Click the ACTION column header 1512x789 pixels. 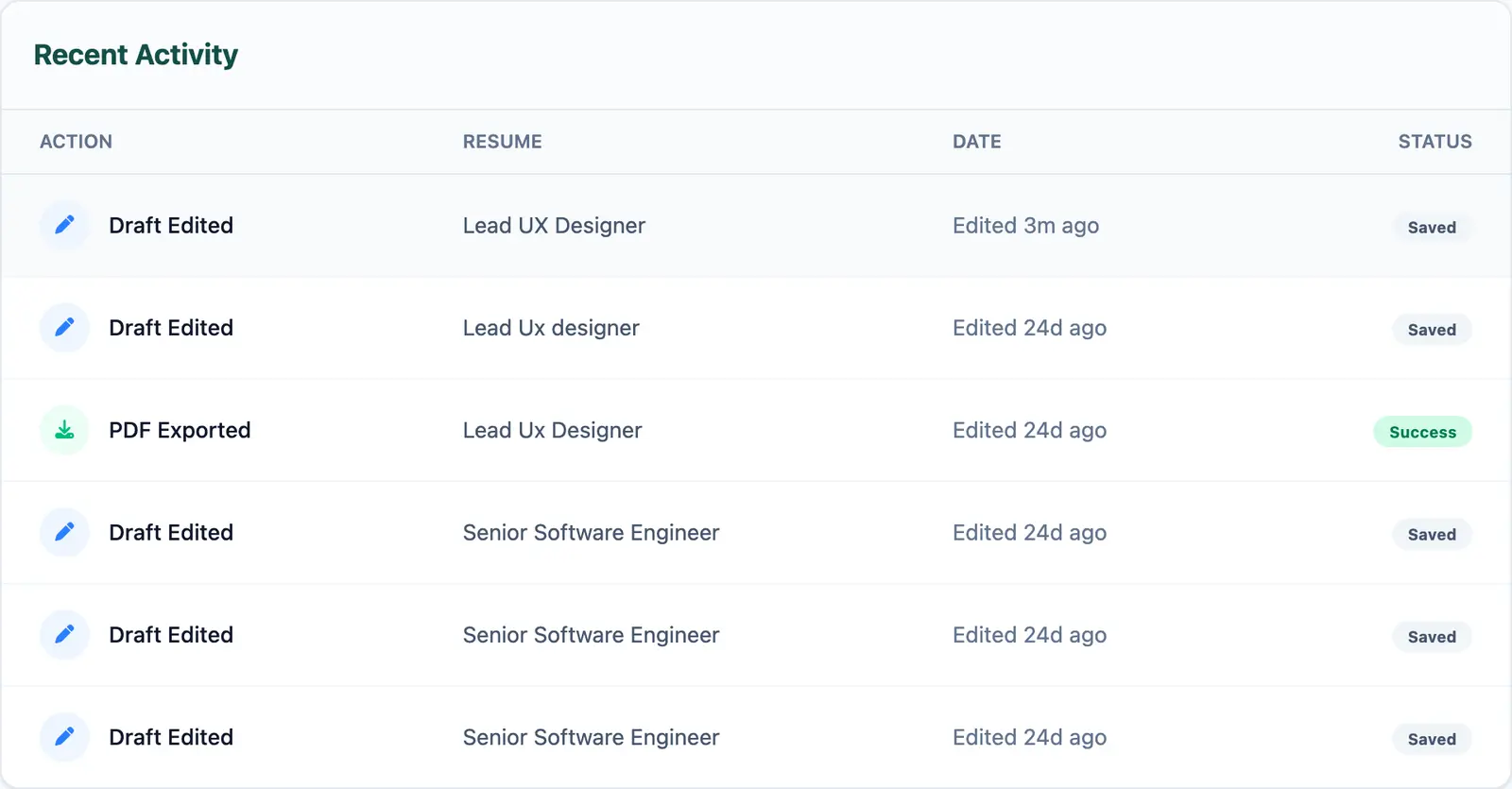(76, 142)
